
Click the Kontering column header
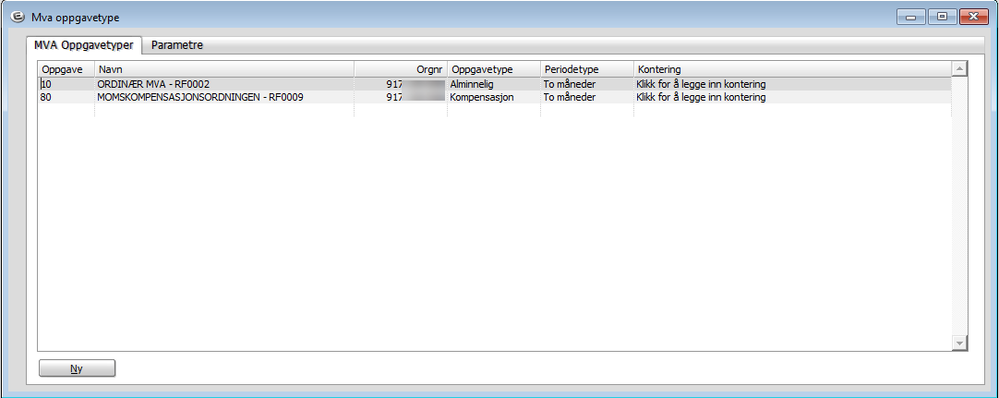792,69
